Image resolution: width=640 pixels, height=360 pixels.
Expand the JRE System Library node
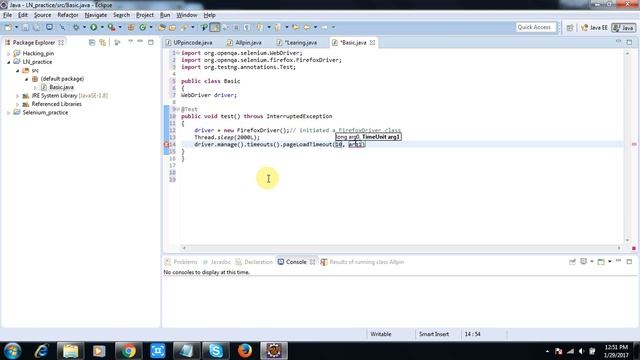[18, 96]
